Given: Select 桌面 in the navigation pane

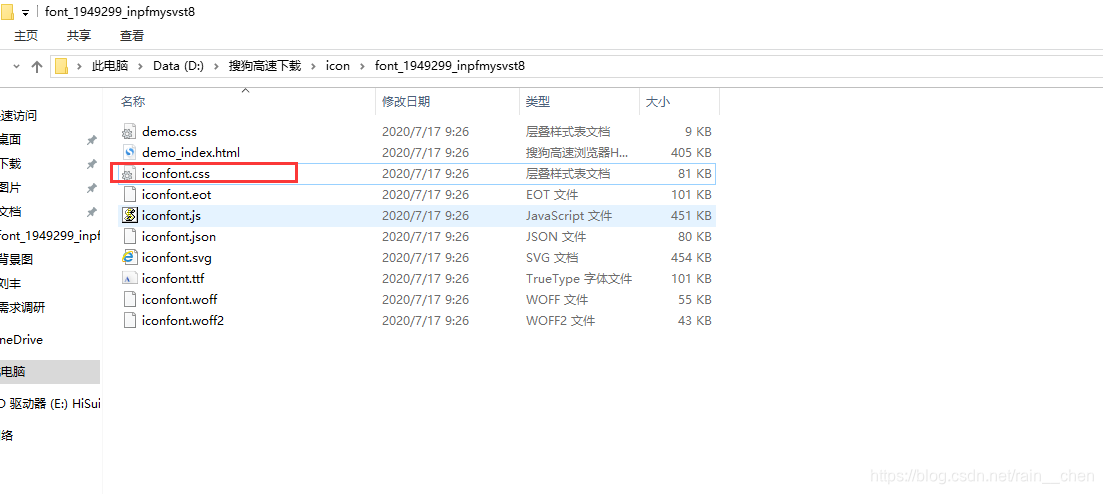Looking at the screenshot, I should click(10, 140).
